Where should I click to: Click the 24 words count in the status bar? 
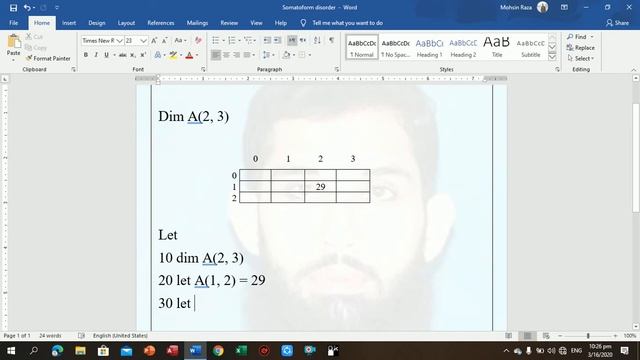pos(50,336)
